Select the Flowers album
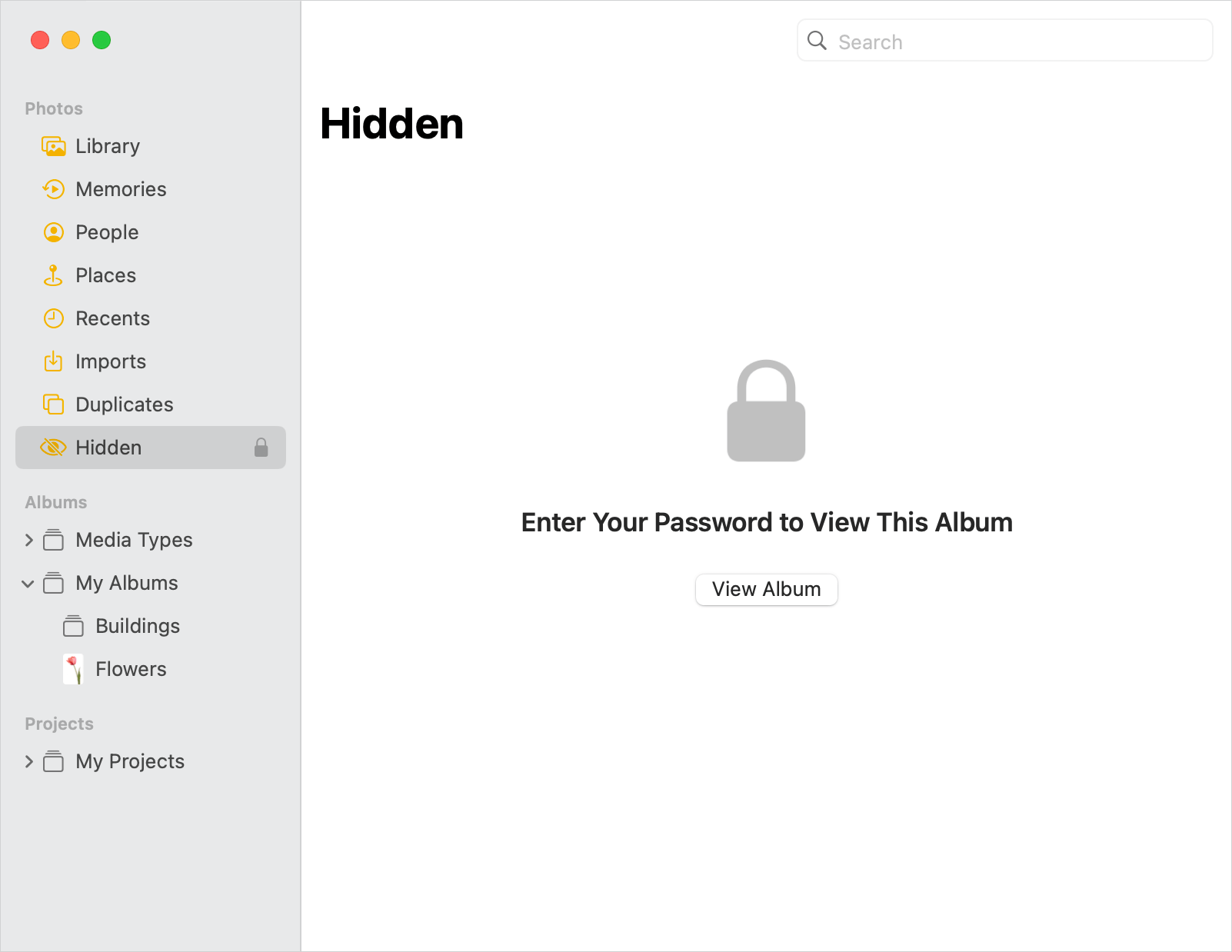The height and width of the screenshot is (952, 1232). tap(131, 669)
